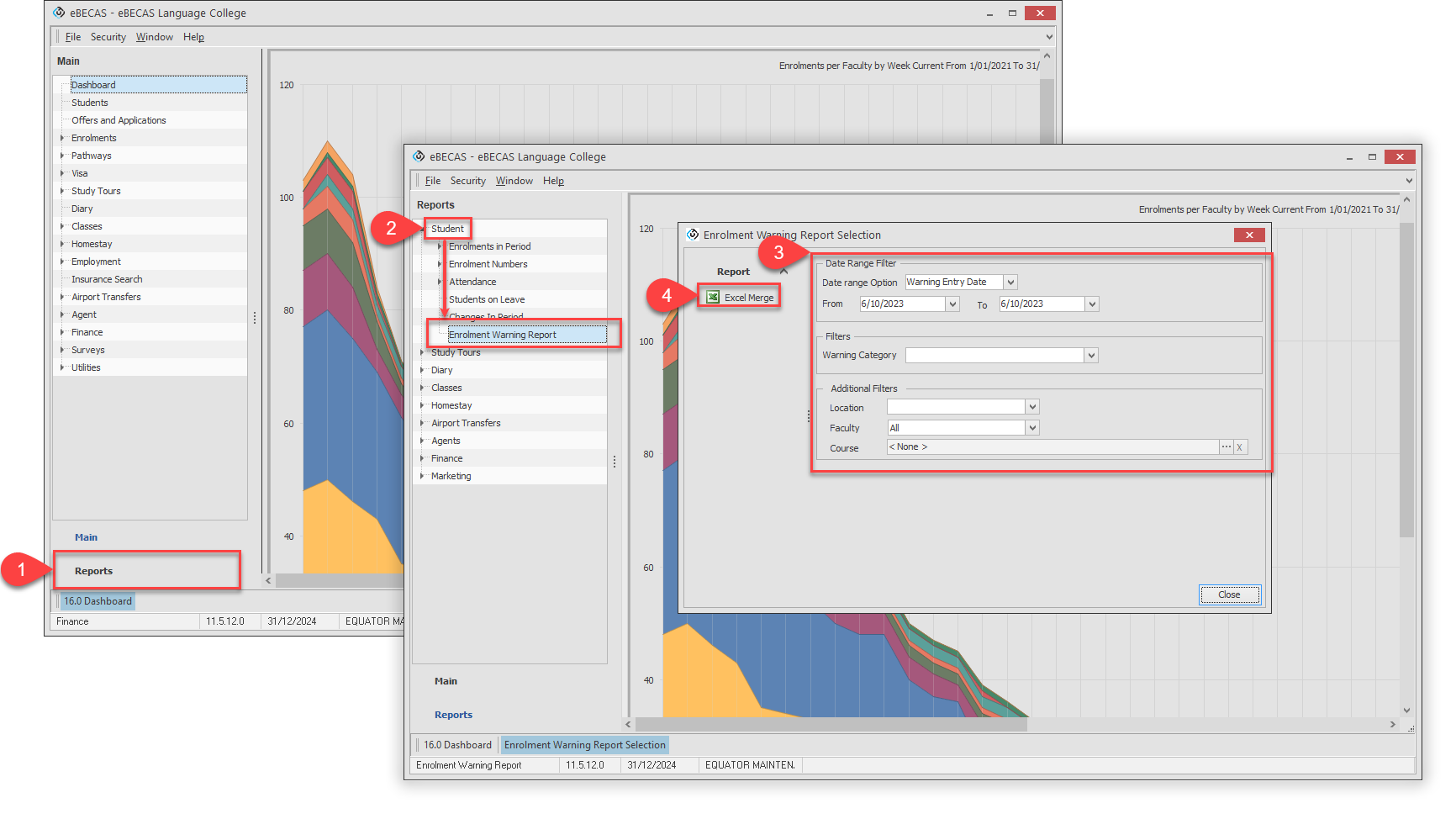Select Enrolment Warning Report tree item
The width and height of the screenshot is (1456, 819).
[502, 335]
